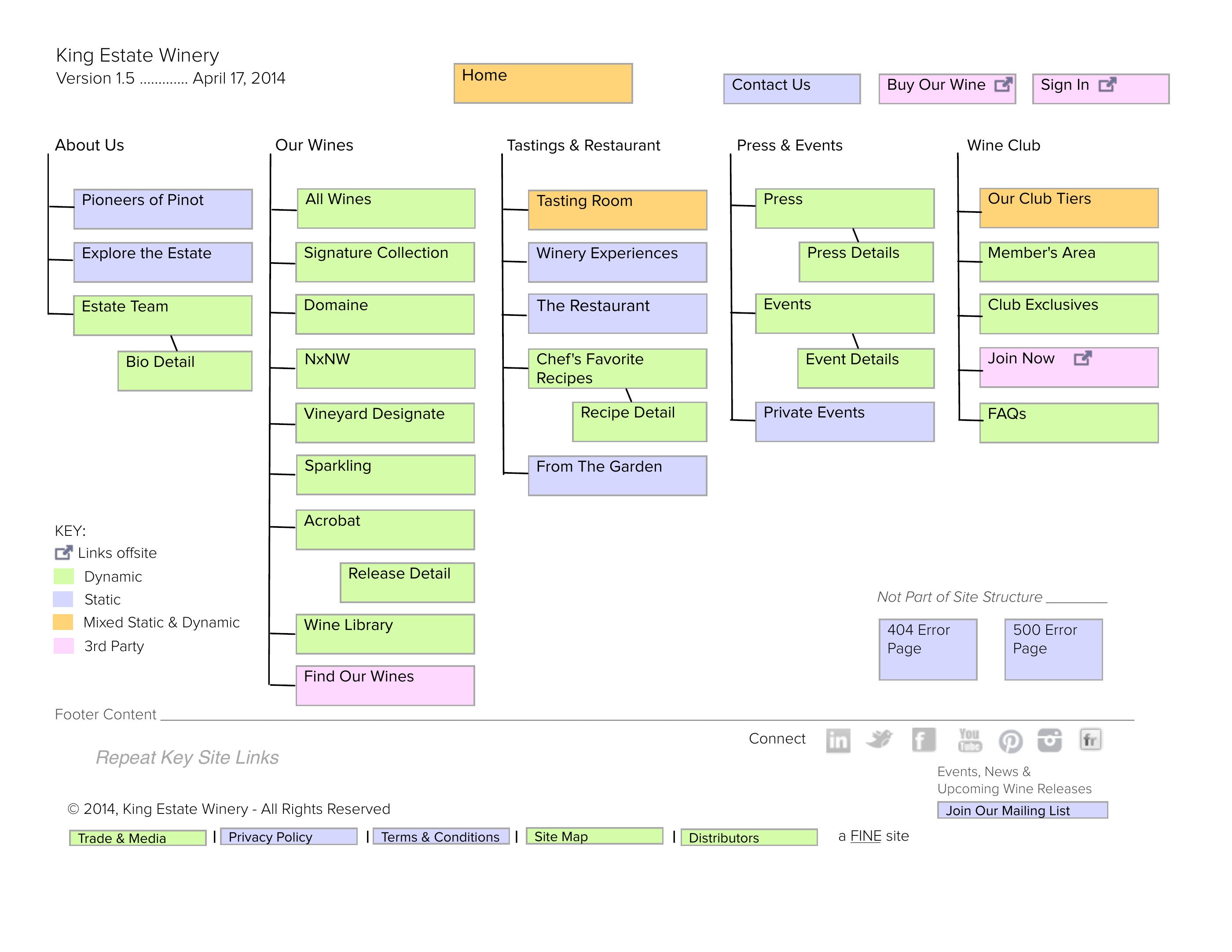Select the Home box
The height and width of the screenshot is (952, 1232).
pos(543,84)
